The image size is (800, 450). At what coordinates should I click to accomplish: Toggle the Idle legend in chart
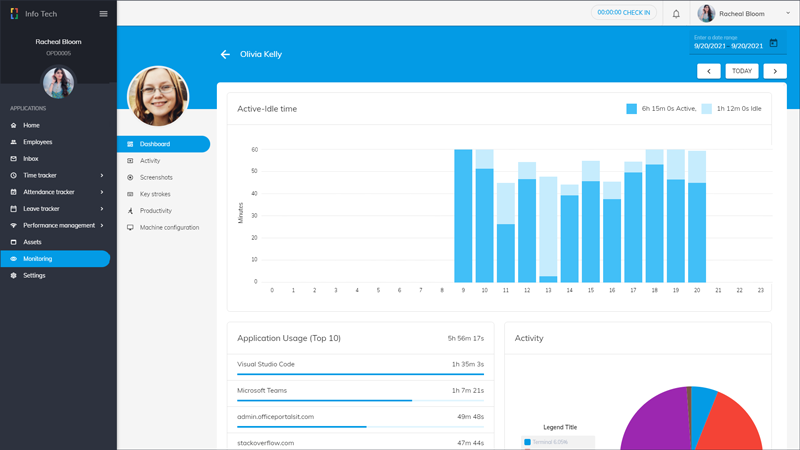click(x=707, y=108)
